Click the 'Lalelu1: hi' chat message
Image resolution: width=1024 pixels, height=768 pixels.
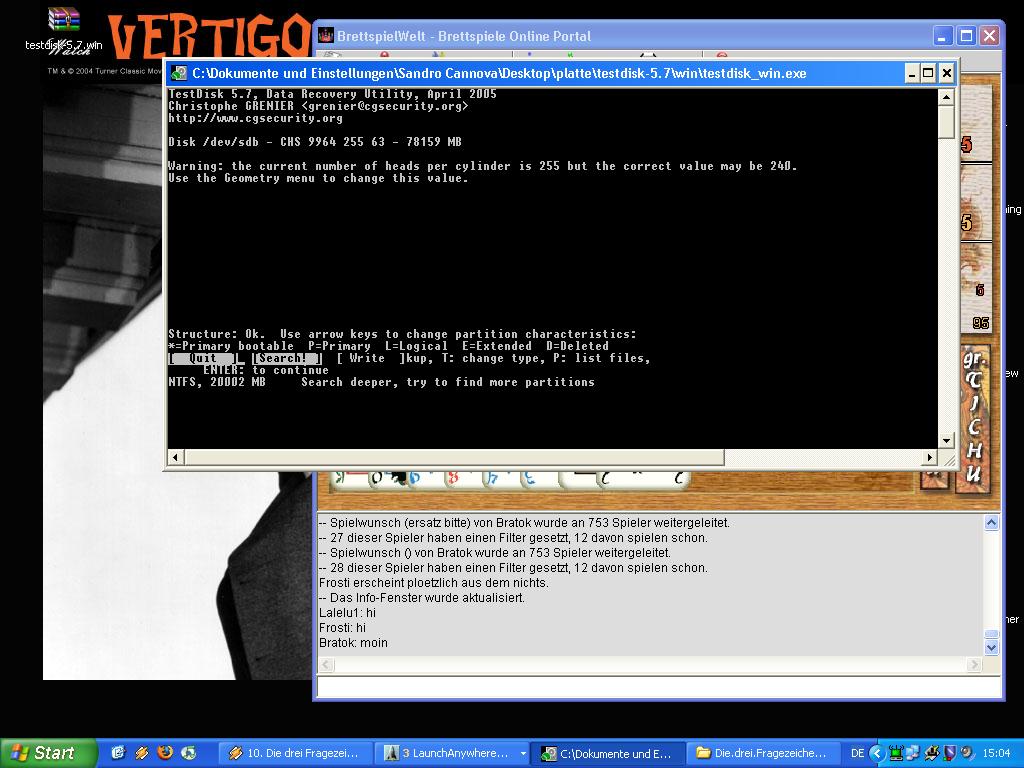point(347,613)
